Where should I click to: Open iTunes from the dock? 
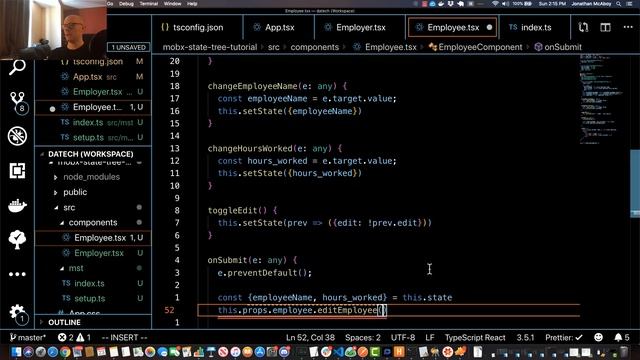pos(236,352)
